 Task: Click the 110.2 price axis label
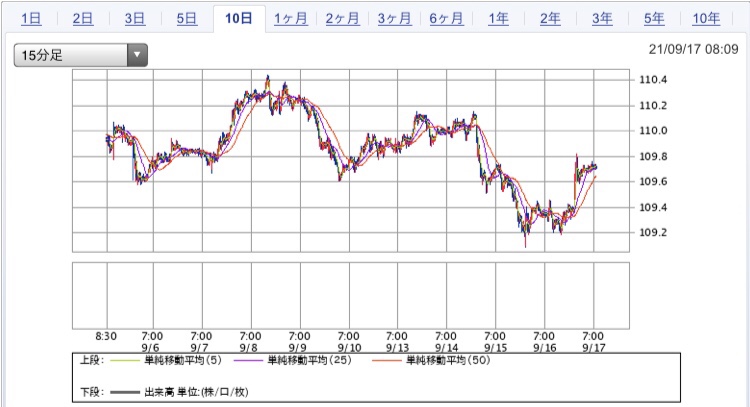point(653,106)
